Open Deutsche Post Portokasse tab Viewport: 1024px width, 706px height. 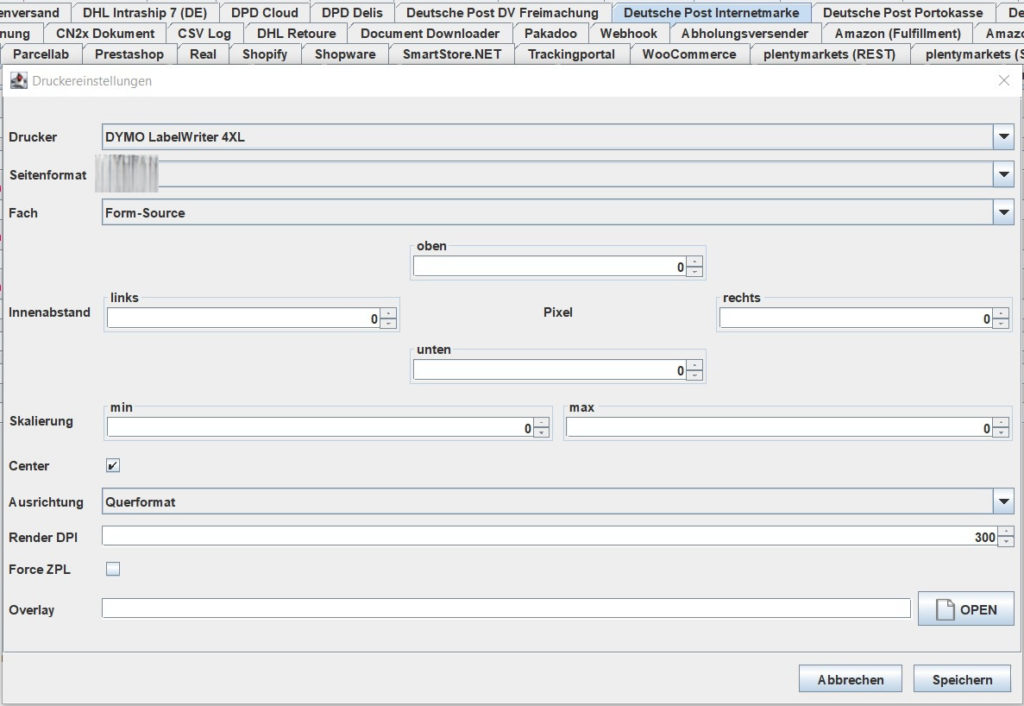[903, 12]
